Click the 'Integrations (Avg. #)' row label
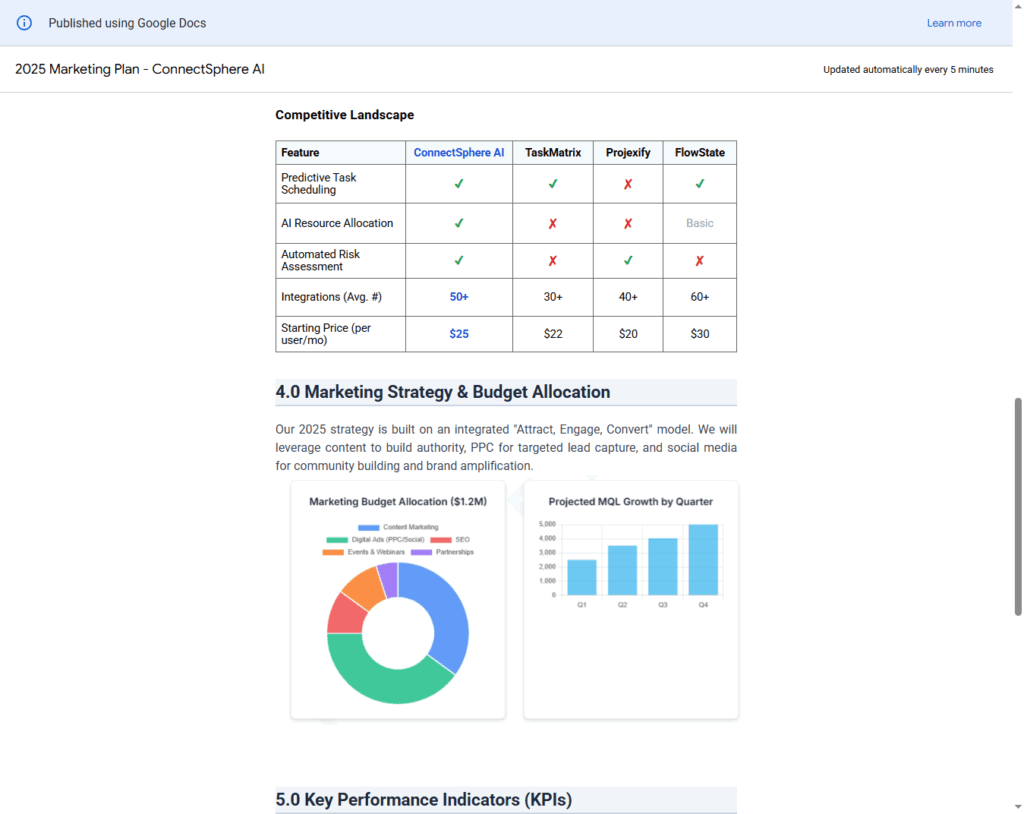This screenshot has height=814, width=1024. point(331,297)
